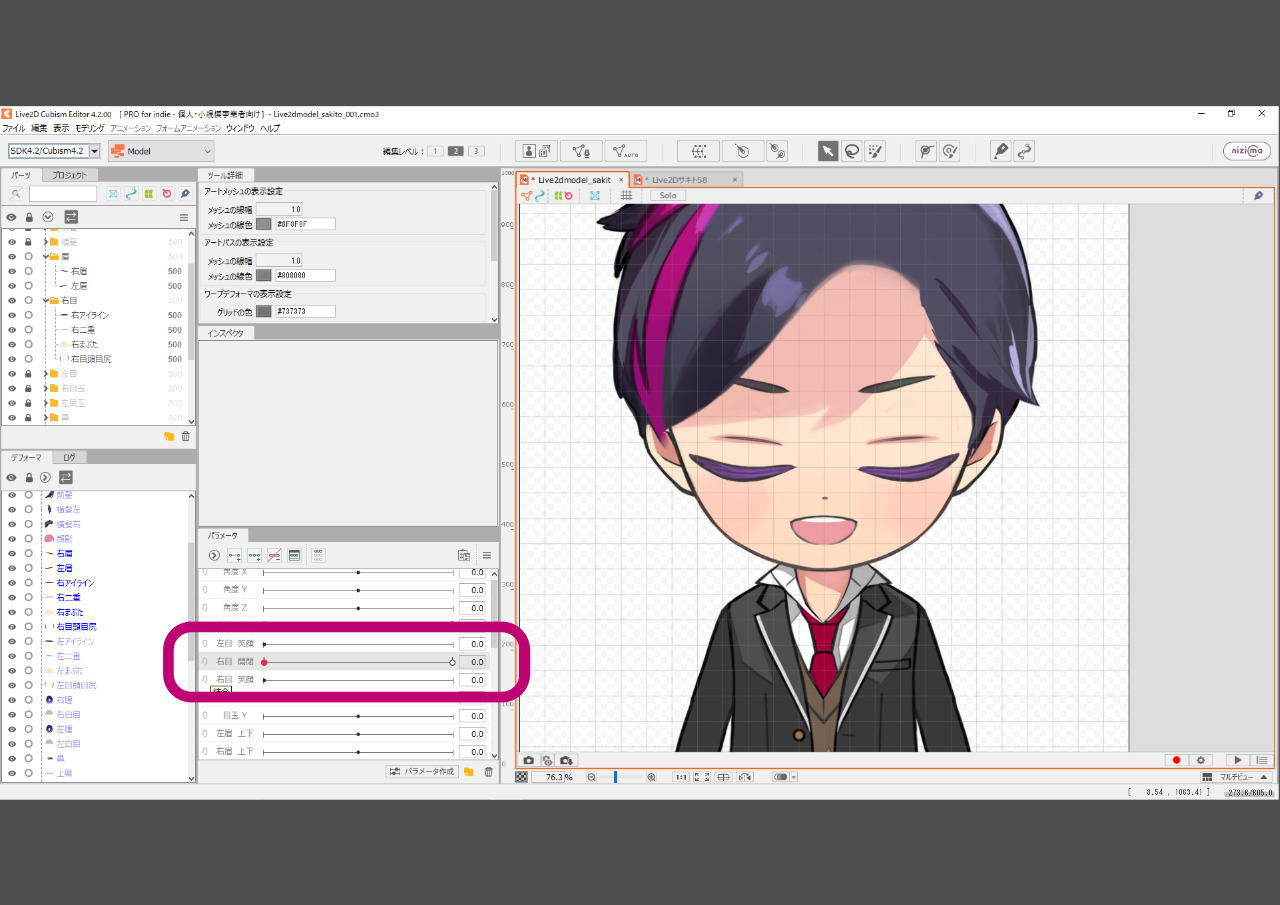Viewport: 1280px width, 905px height.
Task: Click the delete keys parameter icon
Action: pos(274,555)
